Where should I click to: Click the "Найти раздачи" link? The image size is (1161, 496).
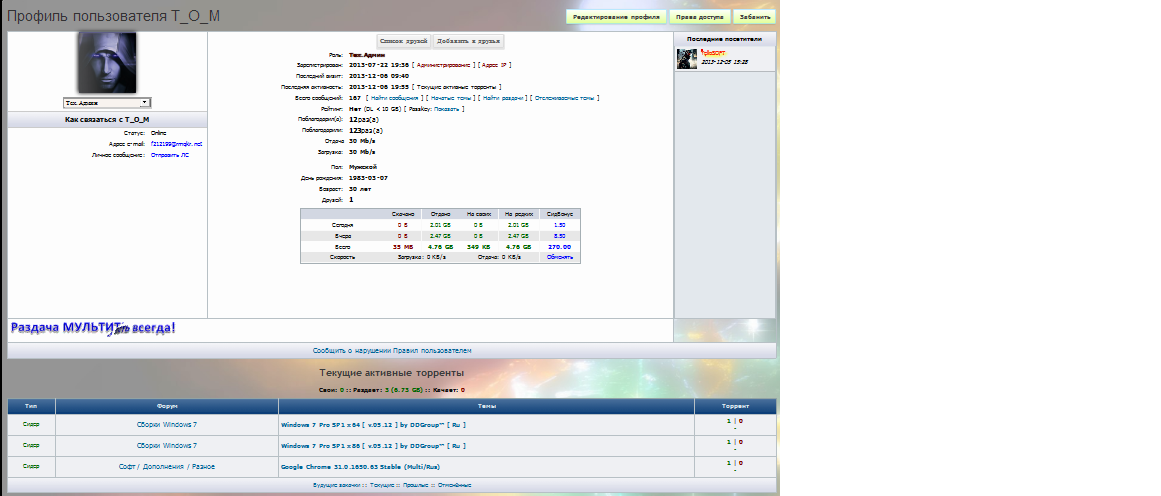503,98
